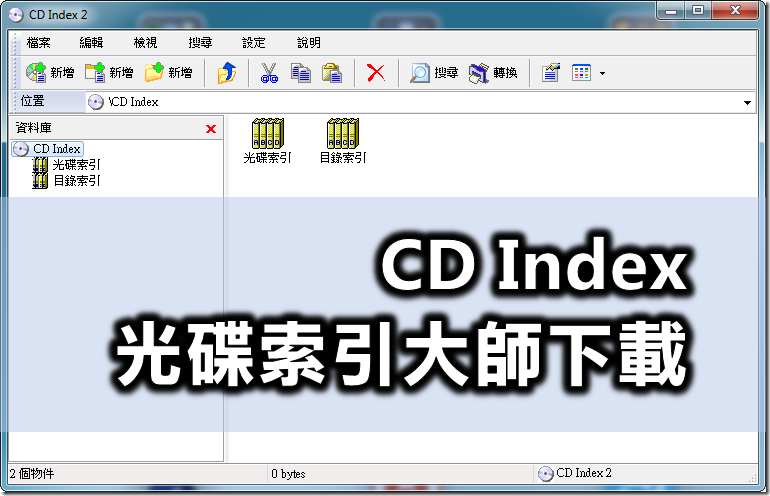Click the 資料庫 panel header

pyautogui.click(x=116, y=129)
